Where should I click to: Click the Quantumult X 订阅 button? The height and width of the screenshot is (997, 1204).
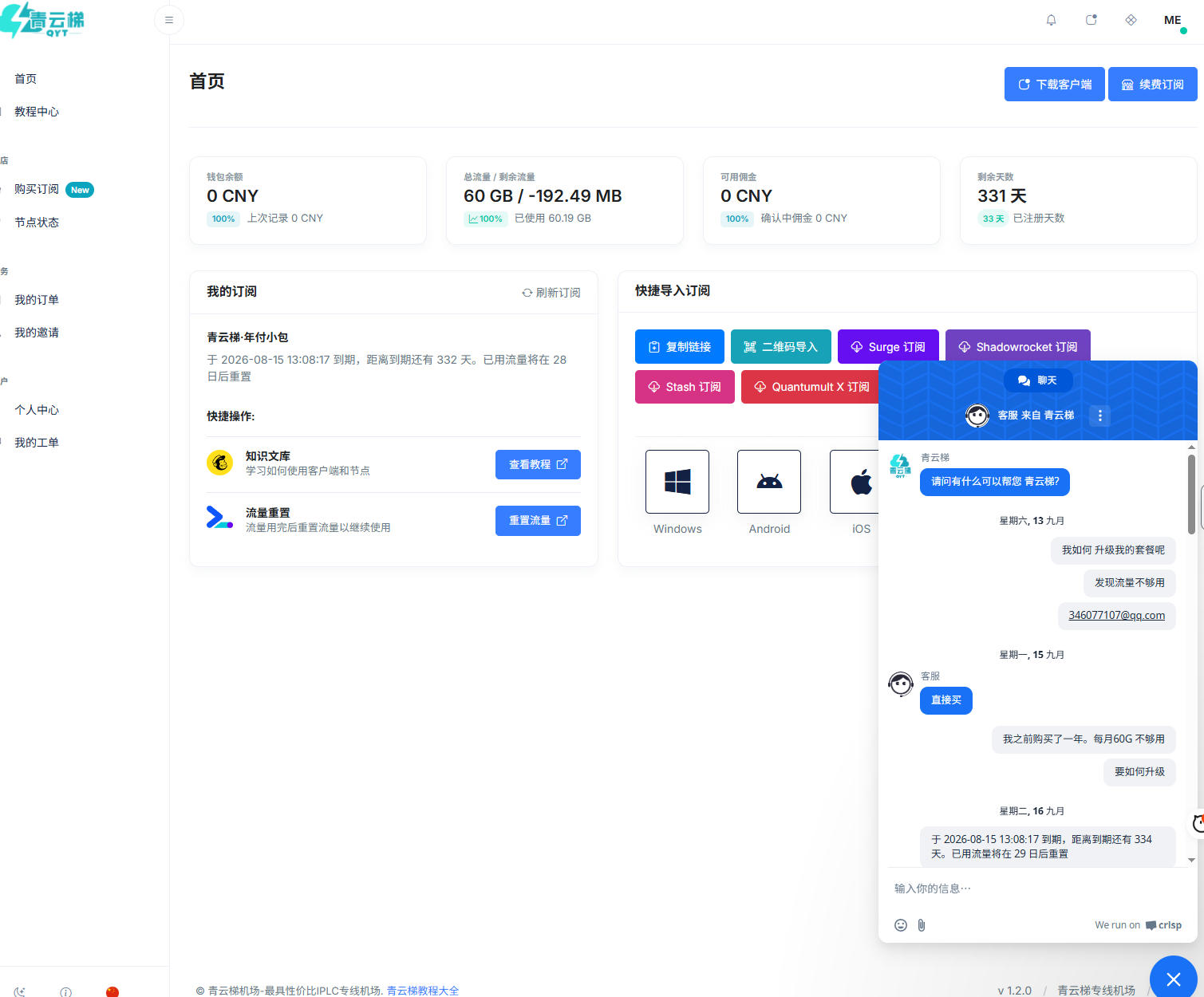(x=810, y=387)
